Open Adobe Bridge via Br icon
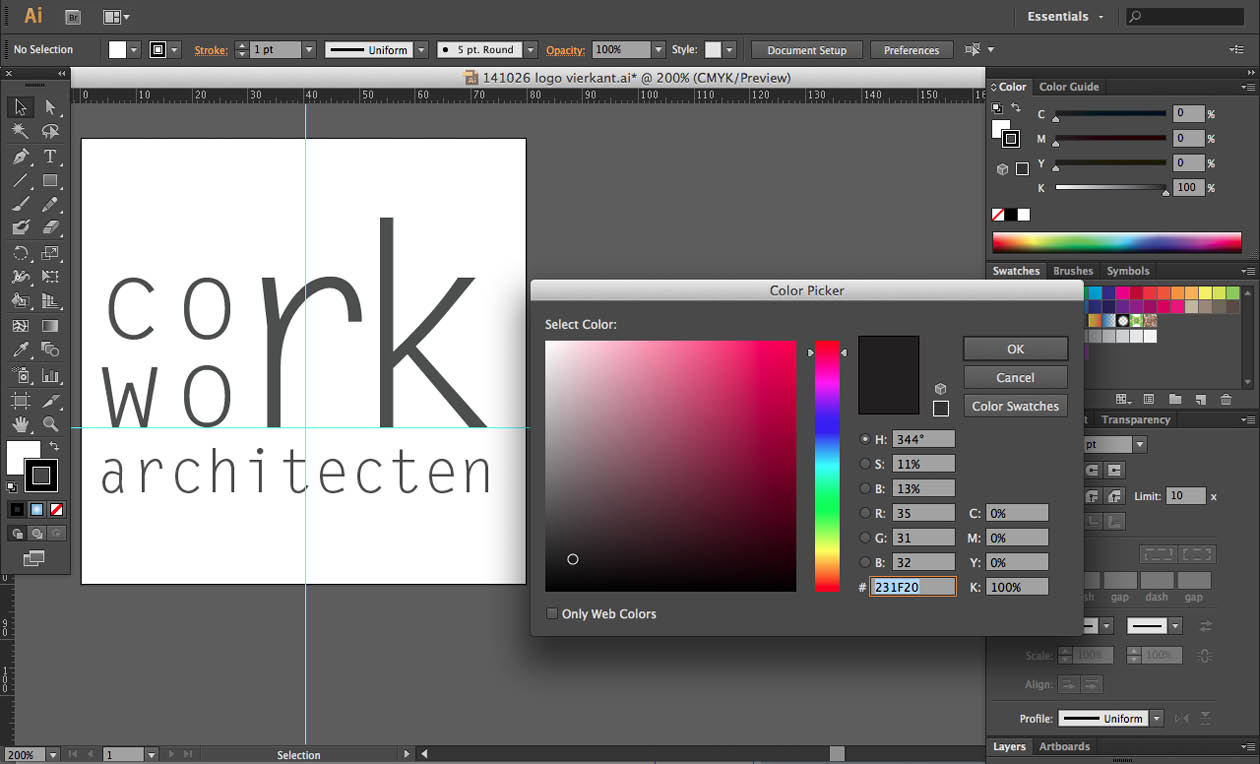The height and width of the screenshot is (764, 1260). click(x=72, y=17)
